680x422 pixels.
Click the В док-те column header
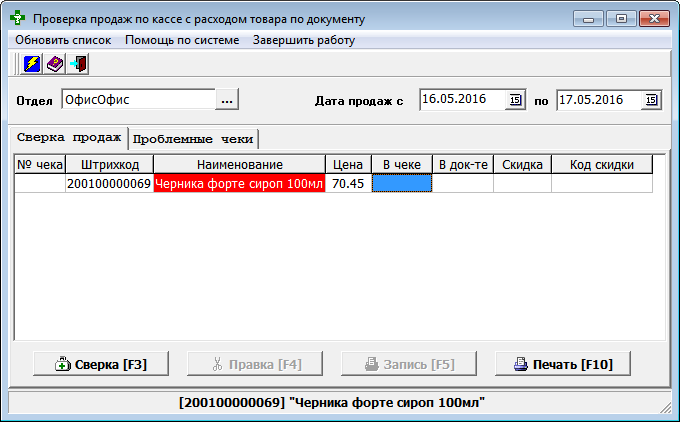point(463,165)
